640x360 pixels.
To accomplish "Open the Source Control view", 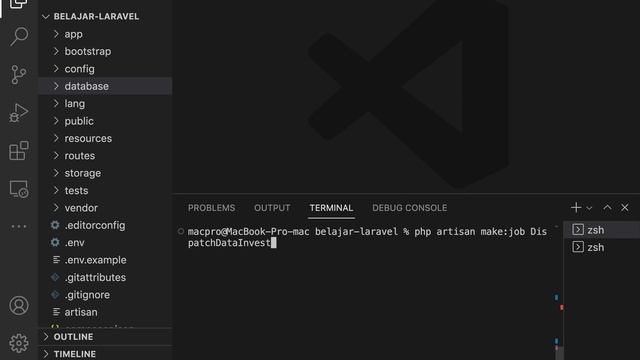I will 19,75.
